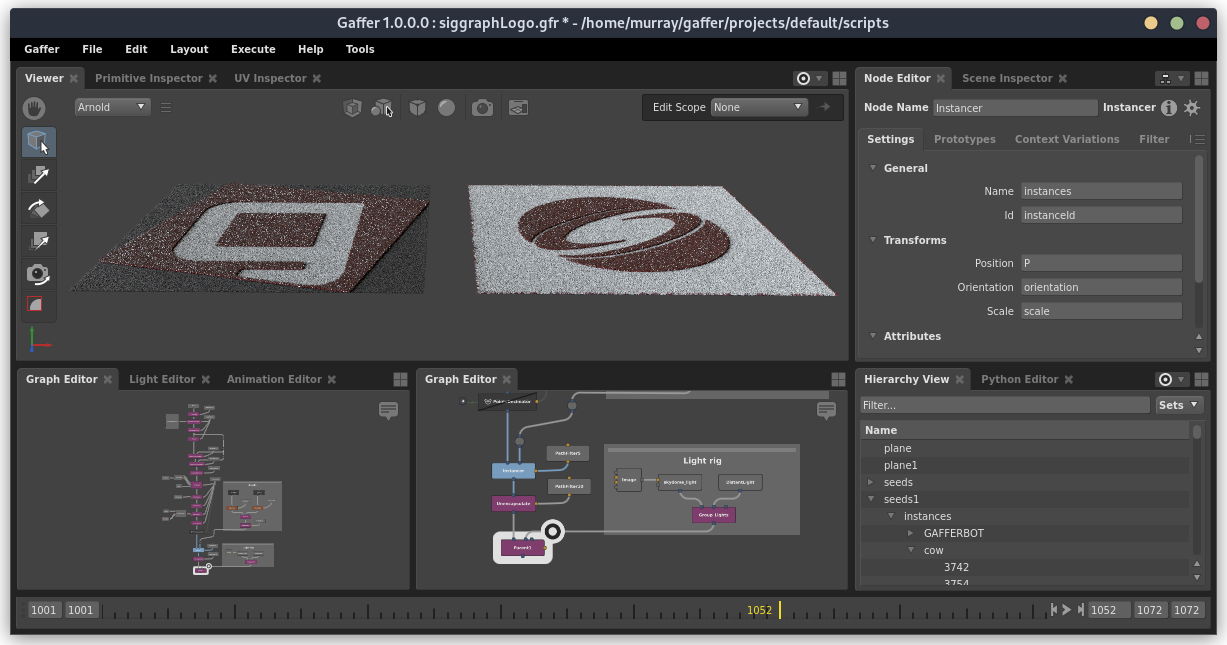Viewport: 1227px width, 645px height.
Task: Toggle the Hierarchy View focus node pin
Action: 1171,379
